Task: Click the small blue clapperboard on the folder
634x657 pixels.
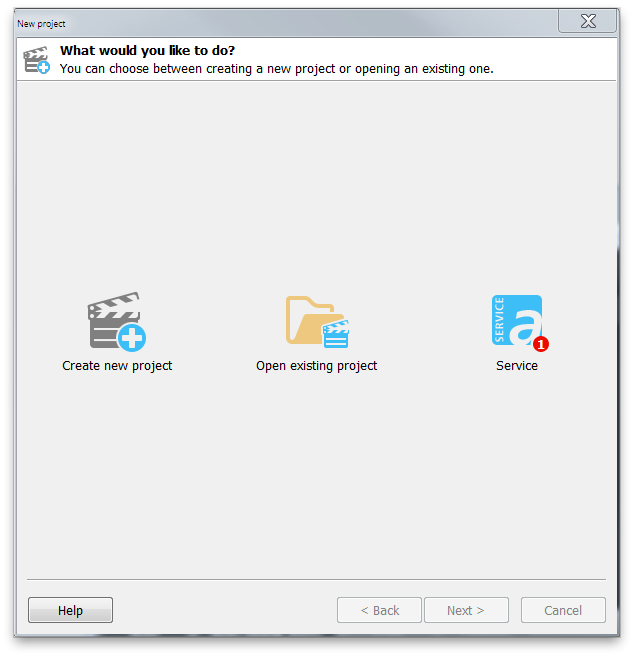Action: [x=336, y=334]
